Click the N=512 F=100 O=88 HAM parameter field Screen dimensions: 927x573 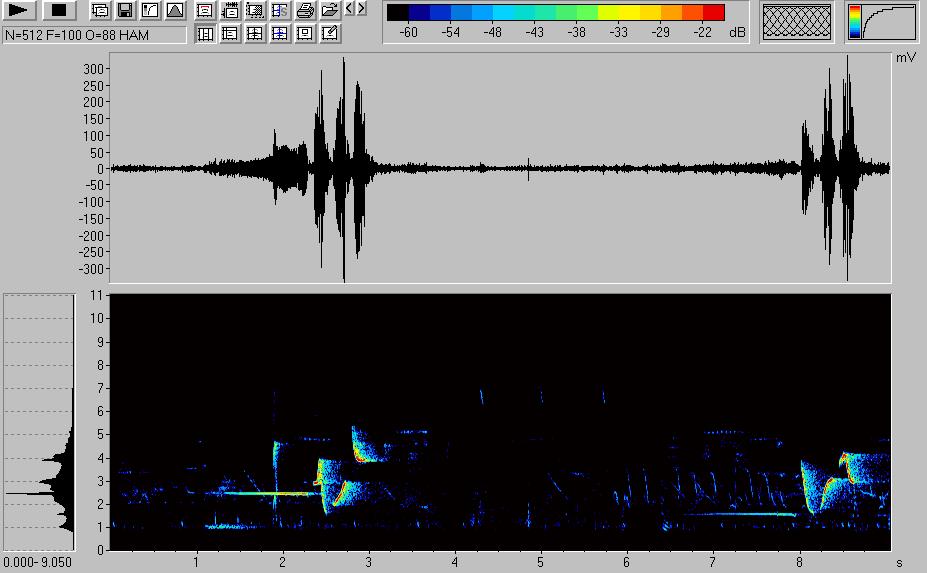[x=95, y=34]
